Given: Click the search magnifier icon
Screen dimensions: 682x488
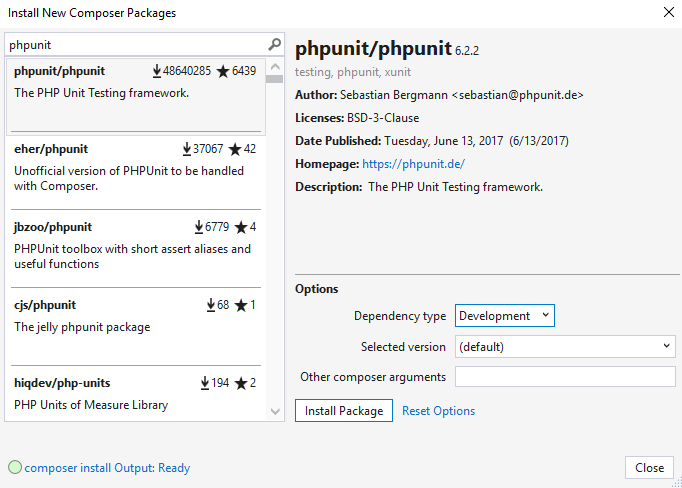Looking at the screenshot, I should pyautogui.click(x=274, y=44).
